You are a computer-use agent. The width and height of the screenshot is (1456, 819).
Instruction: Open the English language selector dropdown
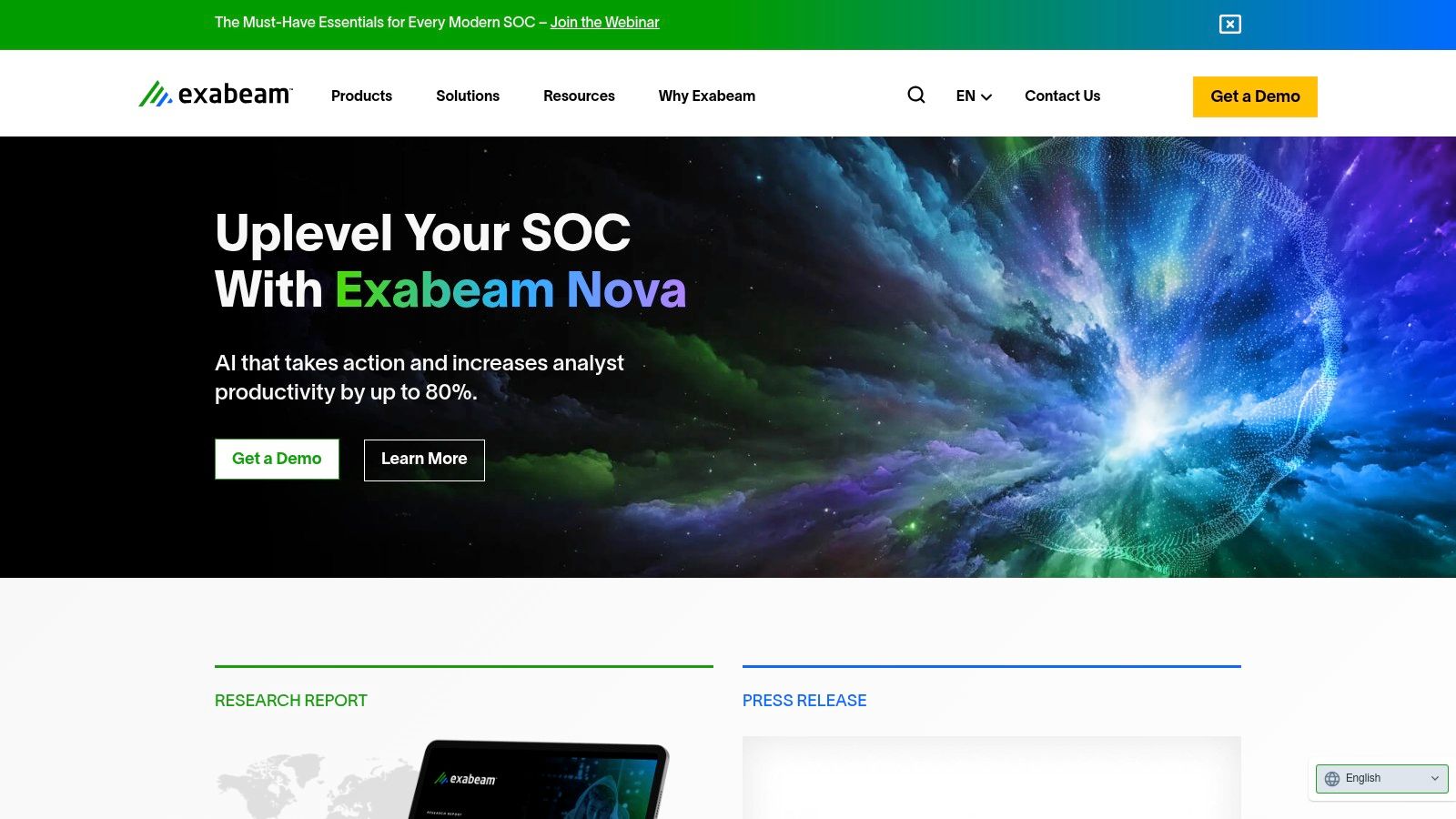coord(1382,779)
